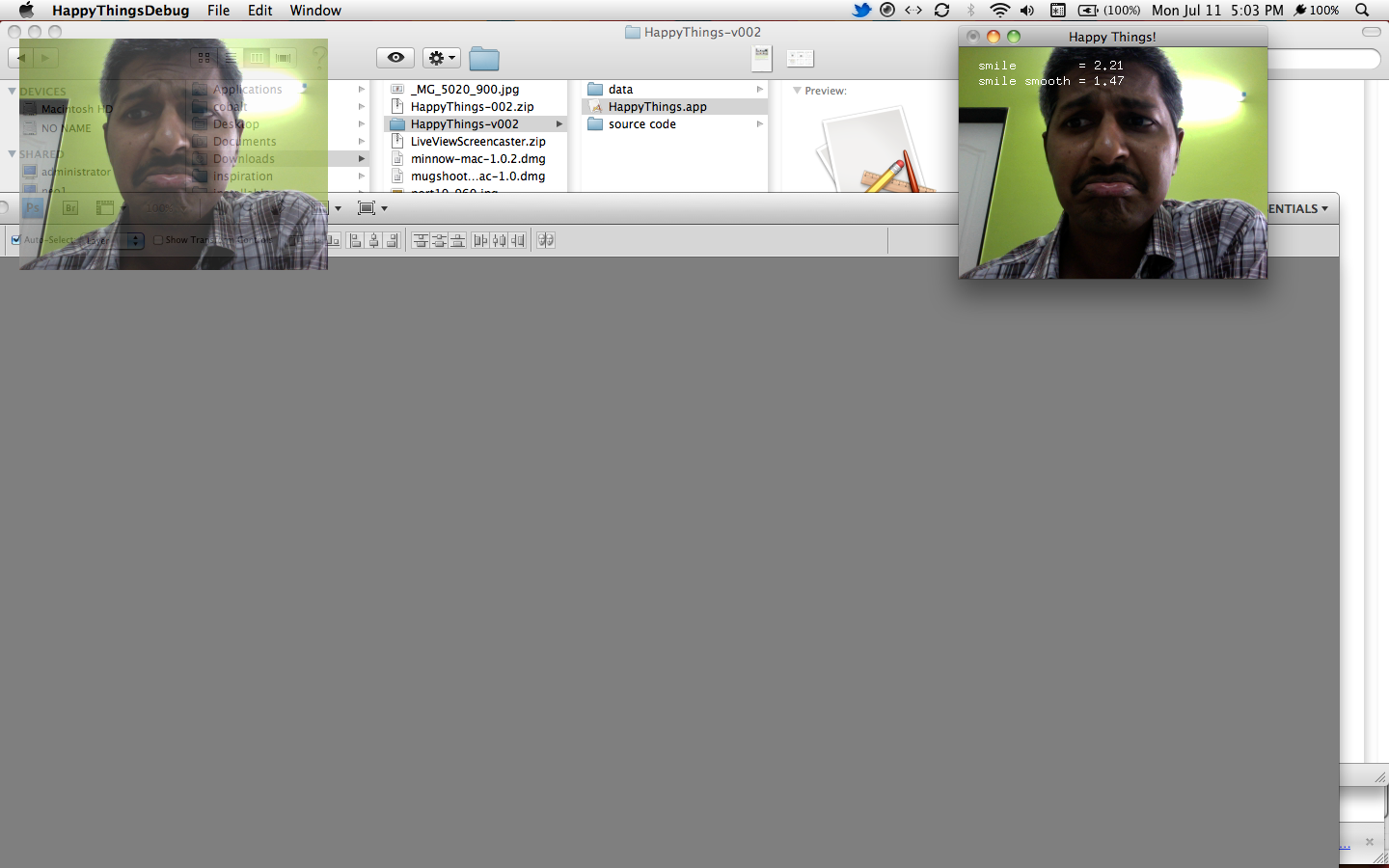Click the Finder Quick Look eye button
The width and height of the screenshot is (1389, 868).
click(x=395, y=58)
